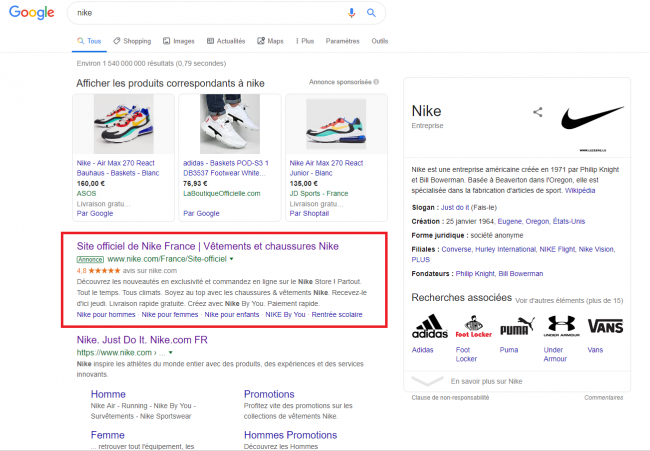The height and width of the screenshot is (451, 650).
Task: Open the Homme sitelink
Action: coord(108,394)
